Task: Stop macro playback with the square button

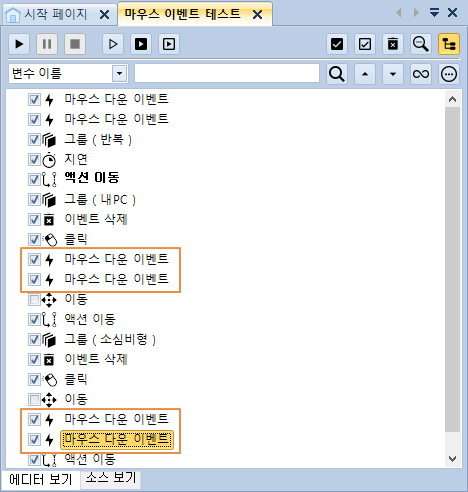Action: (75, 44)
